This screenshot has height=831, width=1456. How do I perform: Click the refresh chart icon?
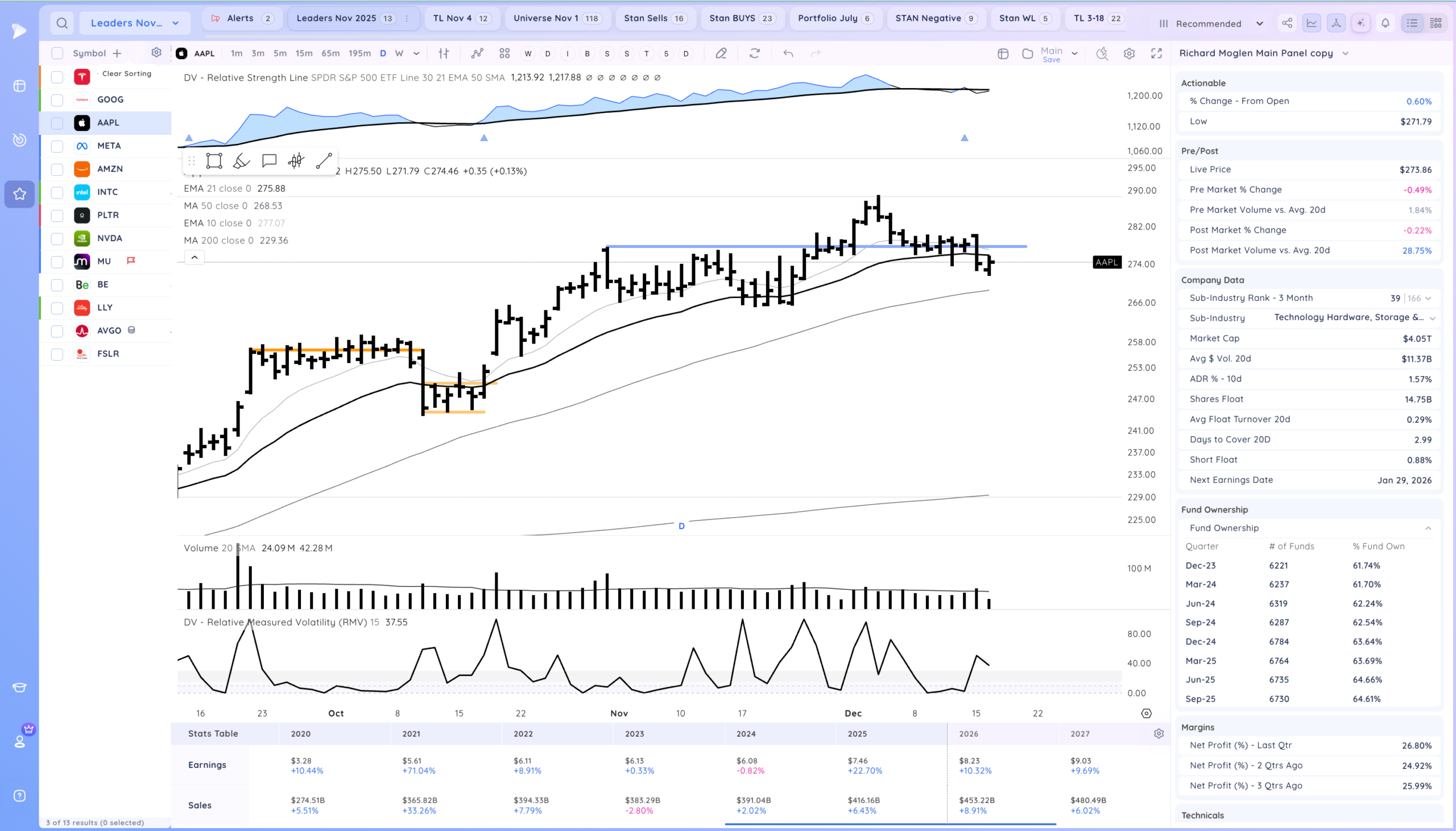pos(755,53)
